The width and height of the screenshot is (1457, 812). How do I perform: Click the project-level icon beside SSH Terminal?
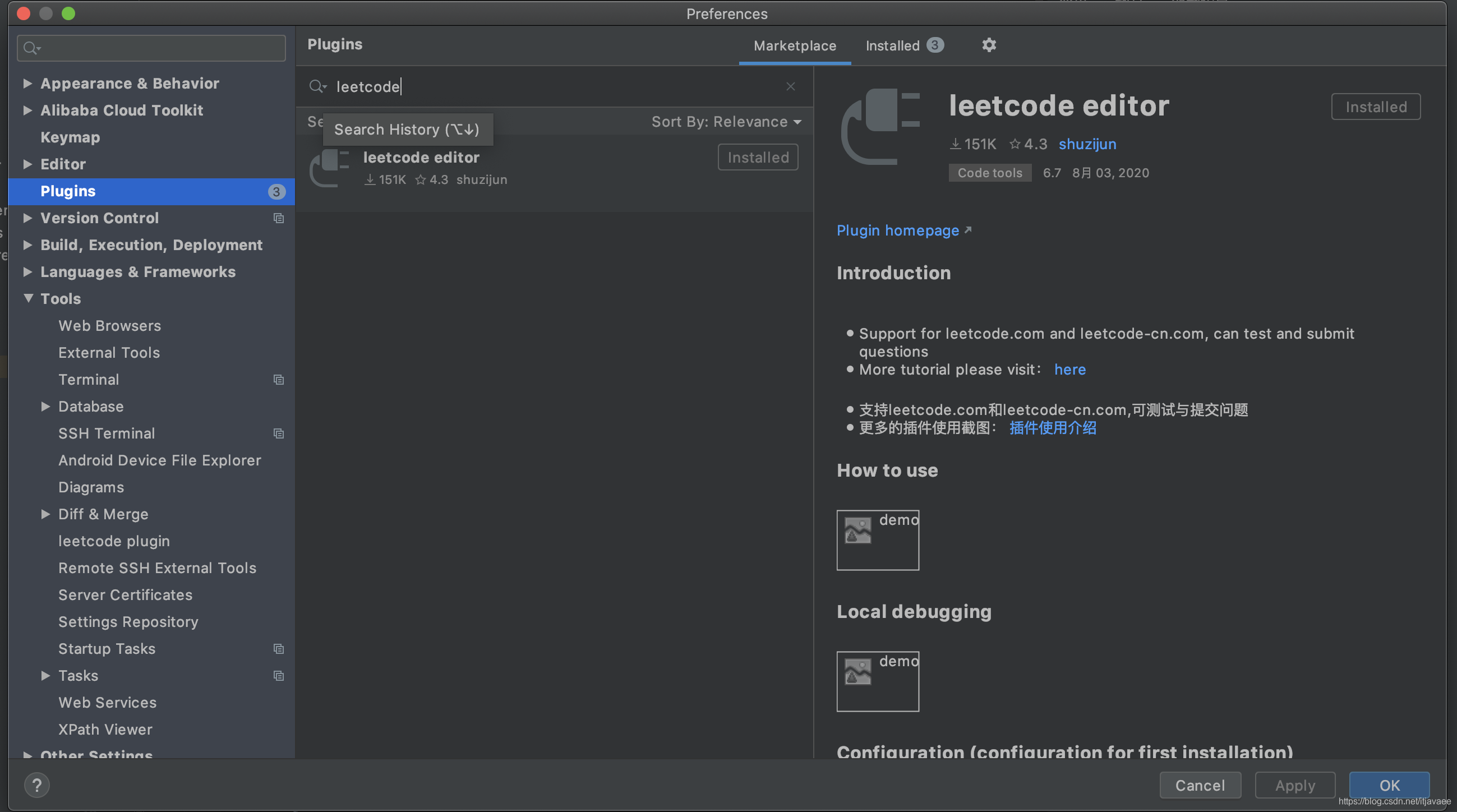(278, 433)
